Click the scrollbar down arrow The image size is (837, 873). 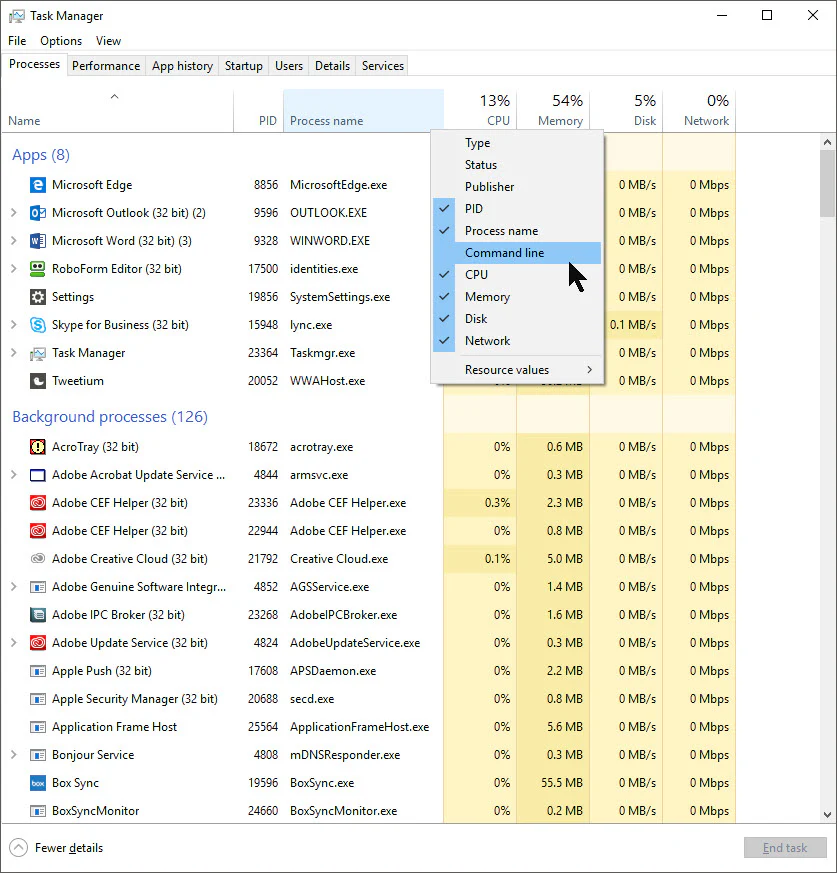pos(828,815)
